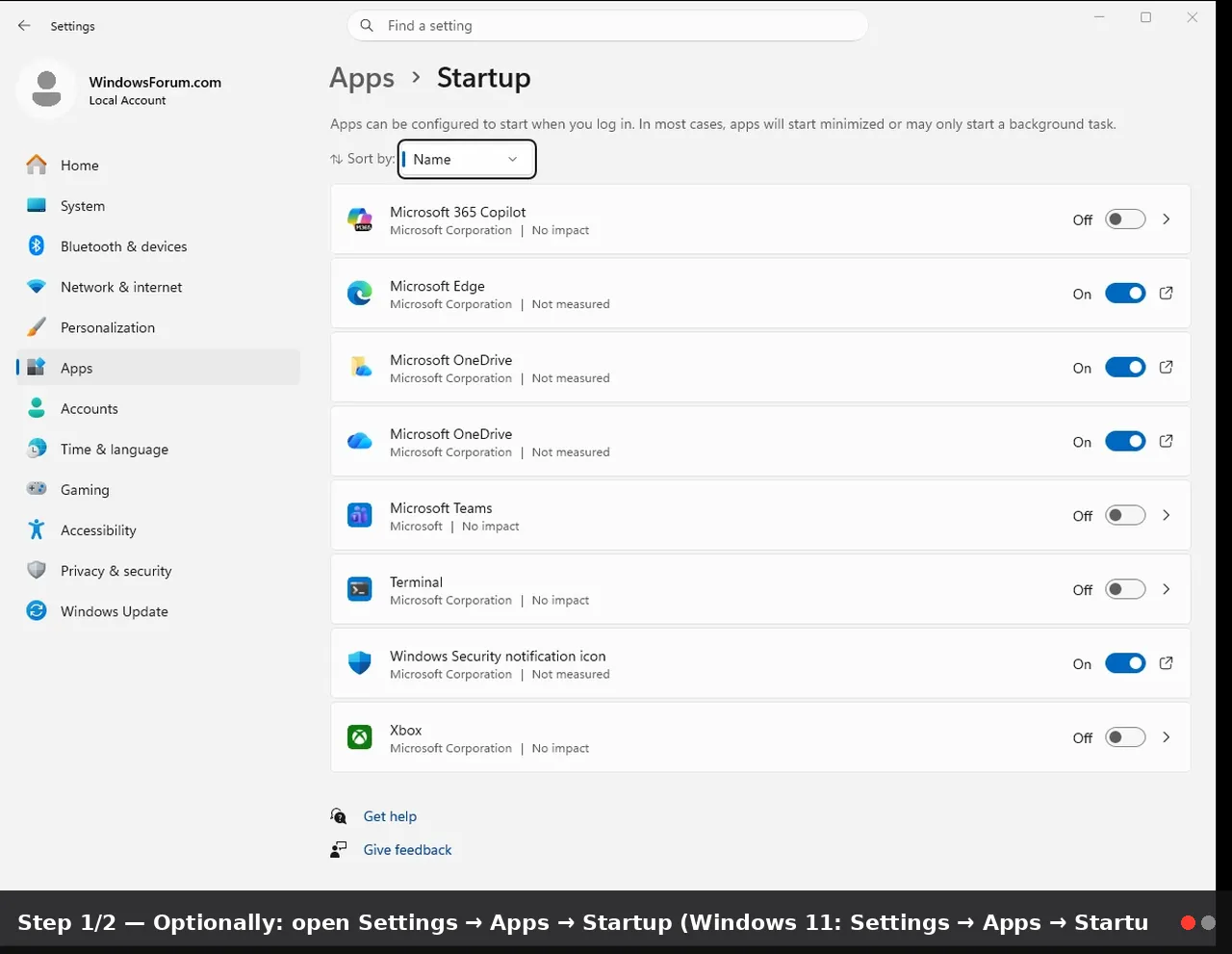Open the Sort by Name dropdown

click(x=467, y=159)
